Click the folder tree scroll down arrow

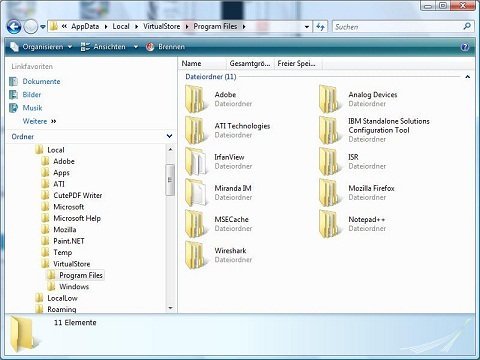[x=170, y=308]
